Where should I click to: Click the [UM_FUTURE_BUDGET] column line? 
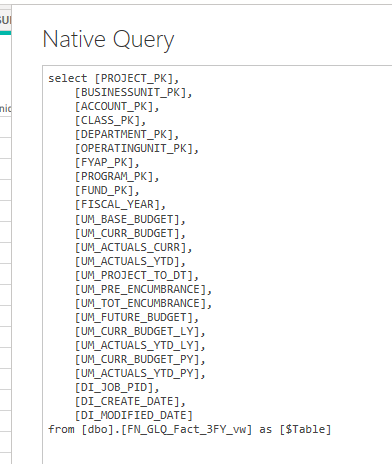[x=137, y=318]
